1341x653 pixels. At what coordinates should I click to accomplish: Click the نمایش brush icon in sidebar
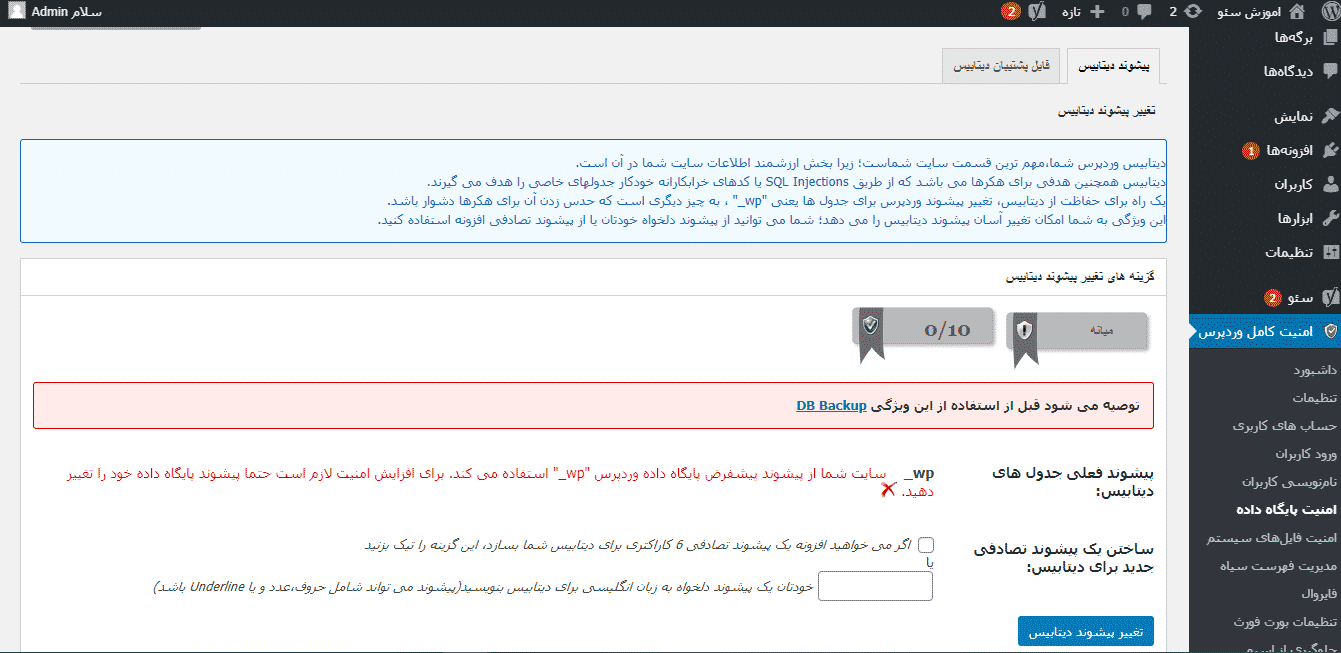[1330, 116]
